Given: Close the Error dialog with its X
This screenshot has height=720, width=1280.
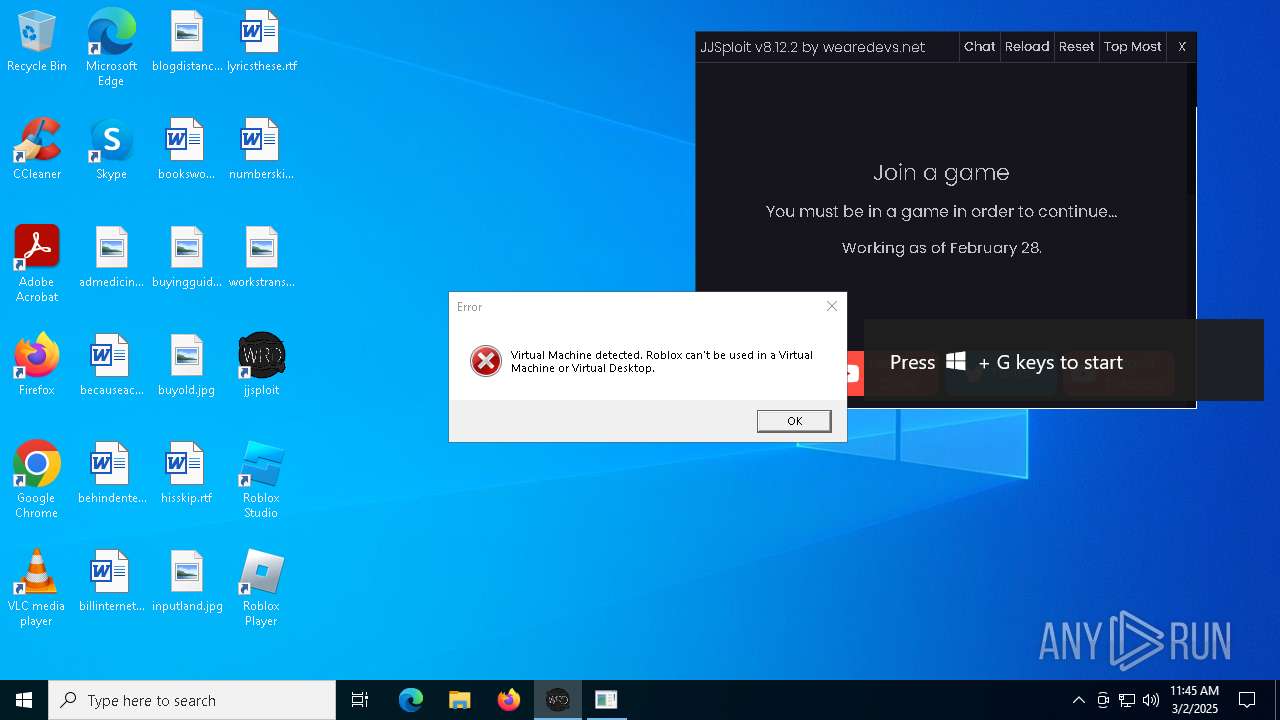Looking at the screenshot, I should point(831,306).
